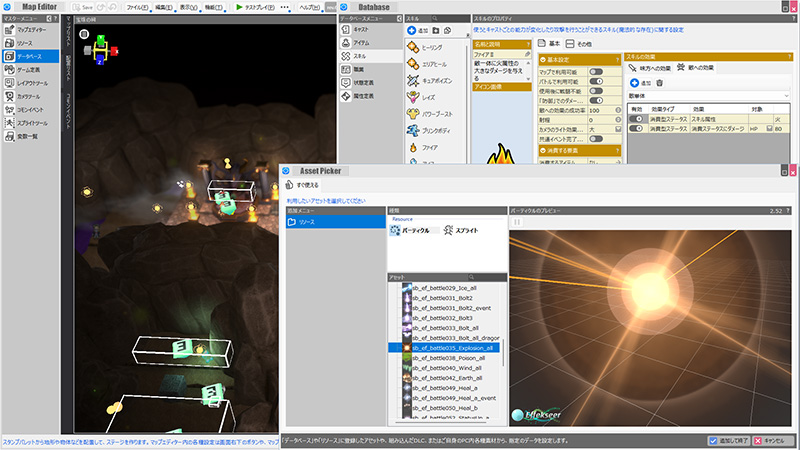Select アイテム in the database menu
This screenshot has width=800, height=450.
(x=362, y=45)
